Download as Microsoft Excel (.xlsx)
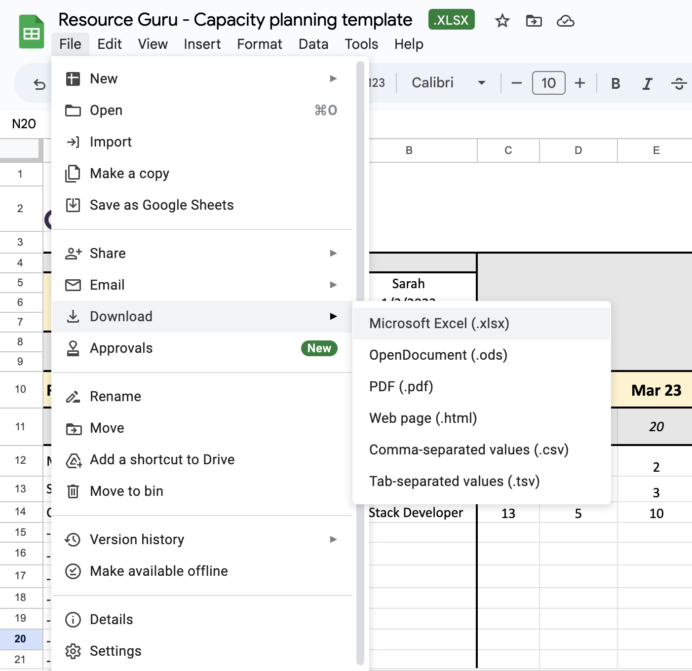 (x=481, y=324)
